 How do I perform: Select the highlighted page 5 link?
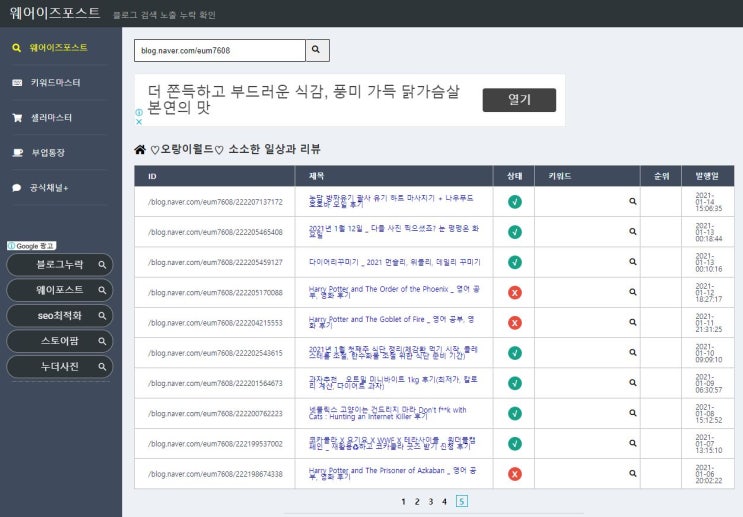click(462, 501)
